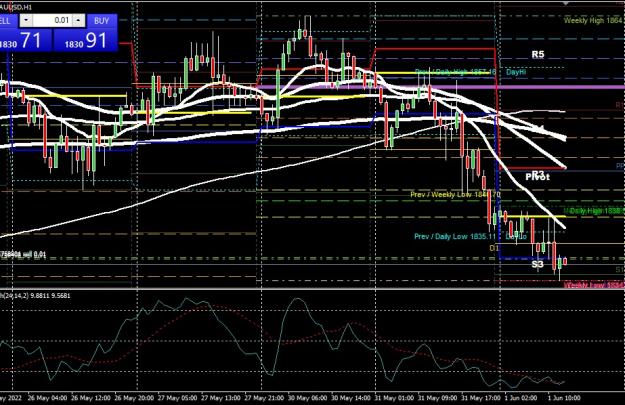Click the 26 May 12:00 time label
Image resolution: width=625 pixels, height=405 pixels.
click(x=91, y=398)
